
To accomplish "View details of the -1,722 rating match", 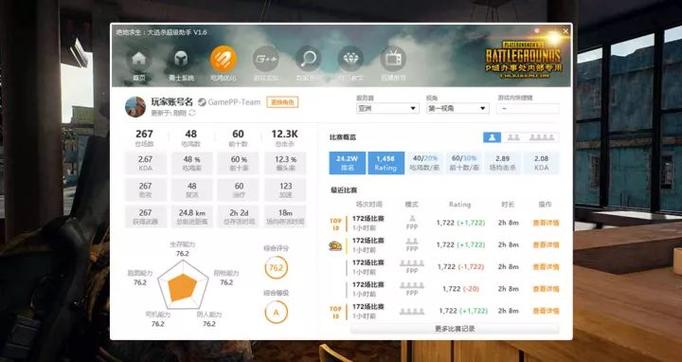I will (x=546, y=267).
